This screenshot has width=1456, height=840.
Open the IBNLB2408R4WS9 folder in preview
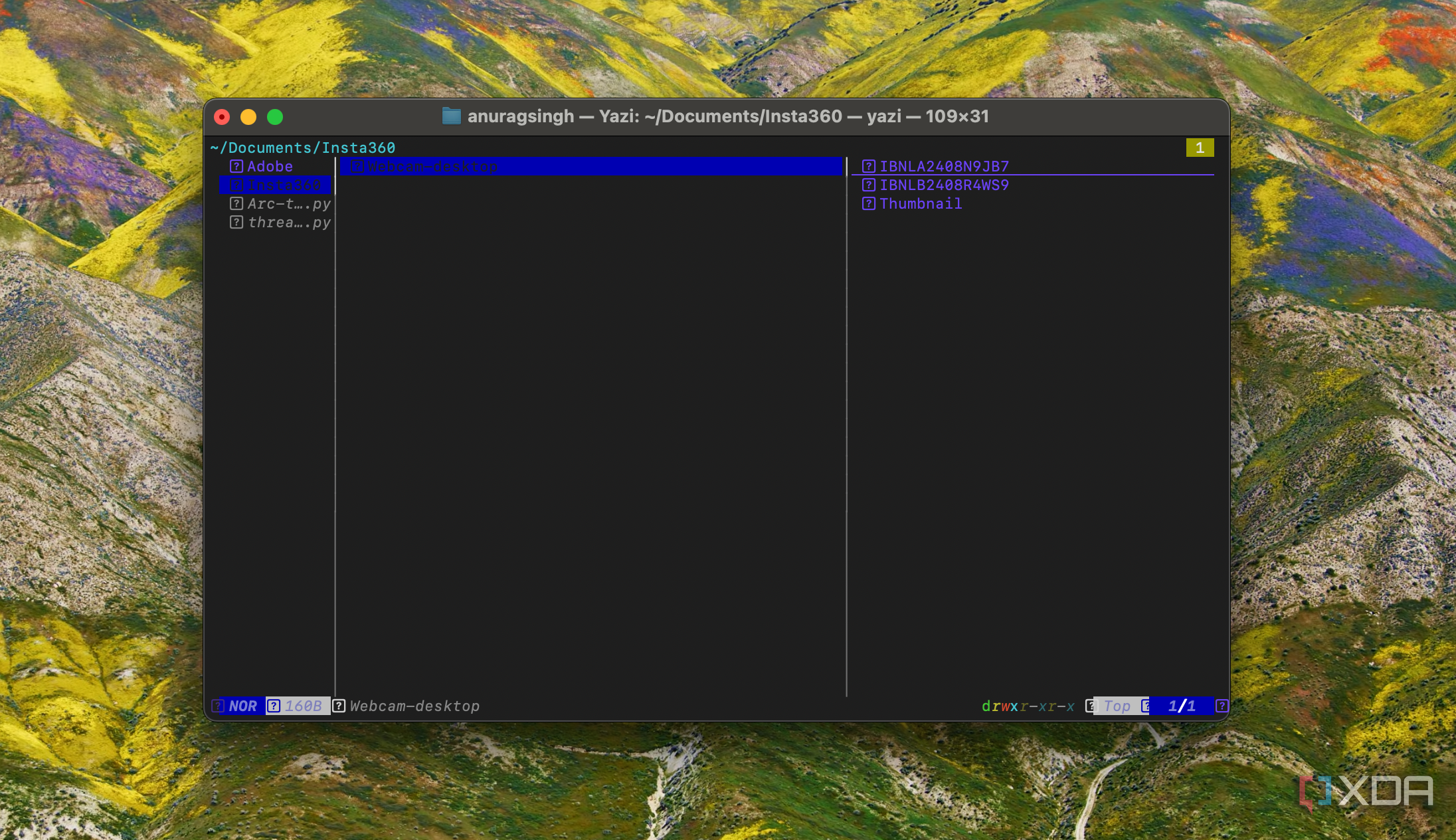point(944,185)
